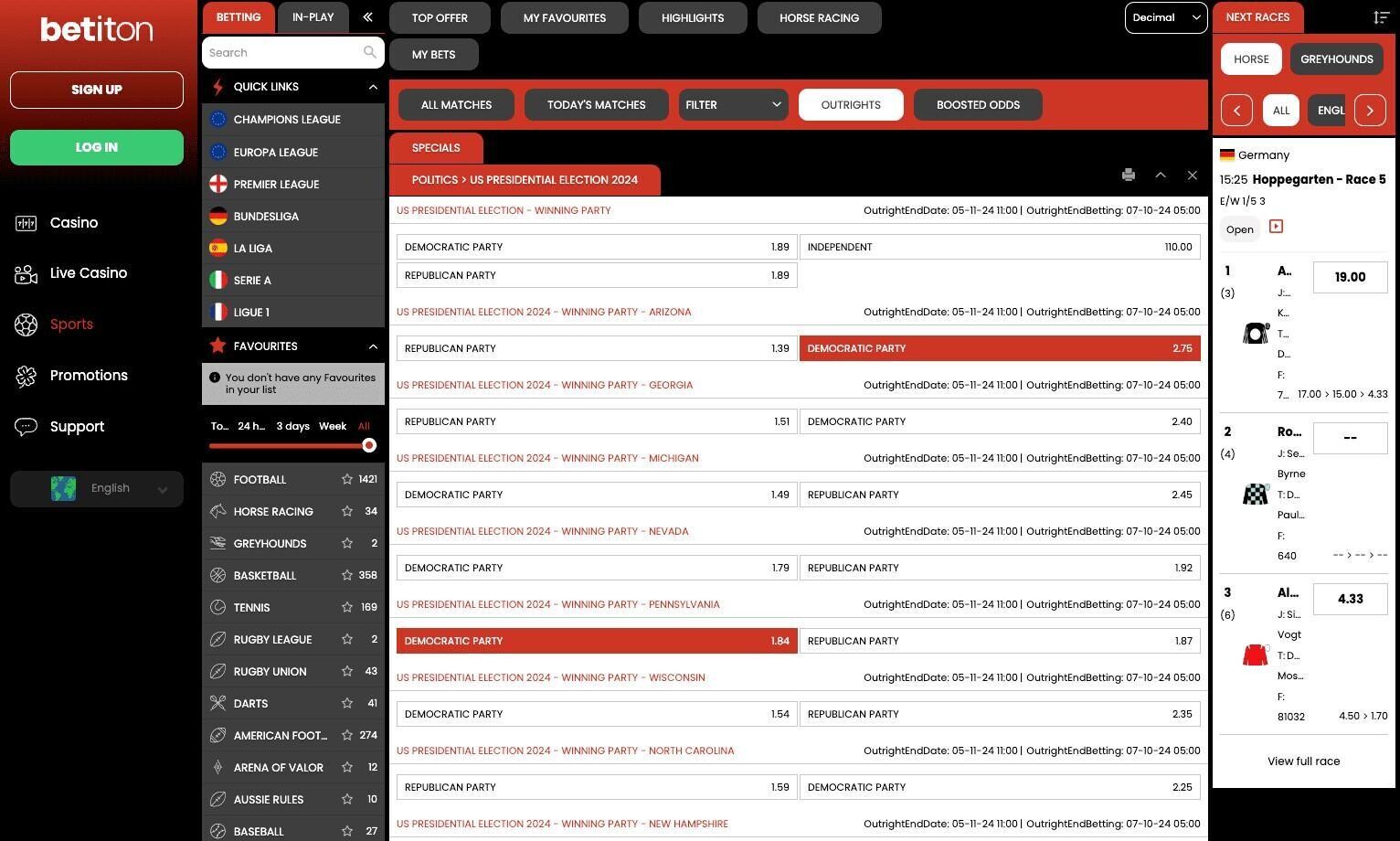Open the live stream icon for Hoppegarten race

1276,227
